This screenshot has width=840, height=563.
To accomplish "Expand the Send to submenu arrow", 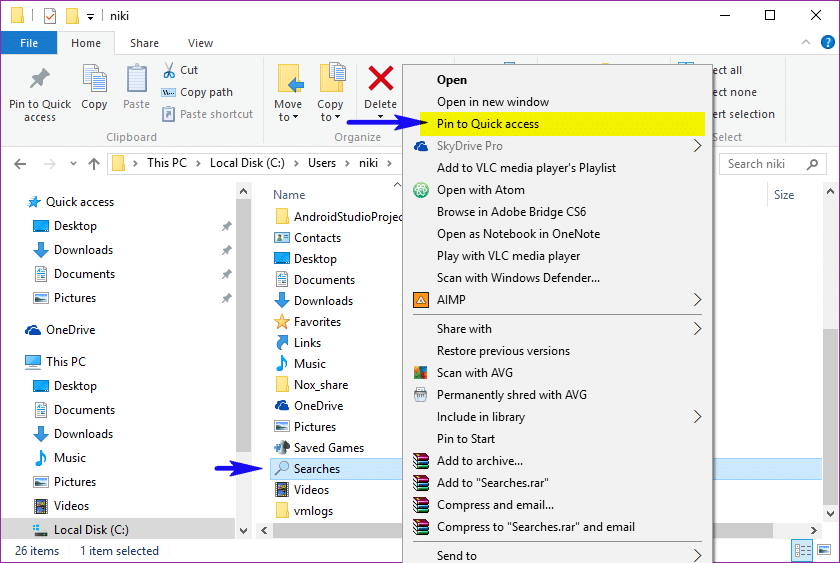I will point(698,555).
